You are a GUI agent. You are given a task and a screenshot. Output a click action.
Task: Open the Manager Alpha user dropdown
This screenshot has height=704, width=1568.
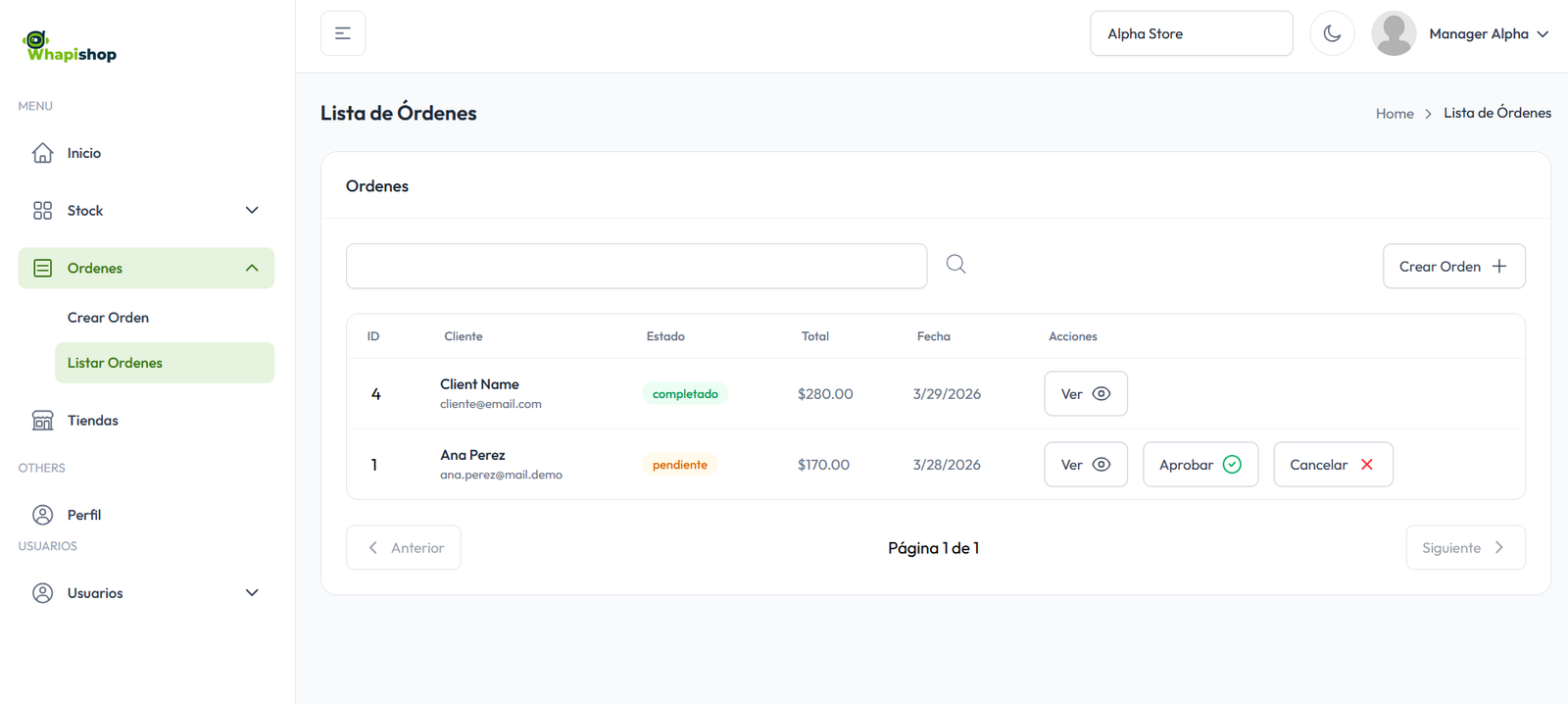[x=1488, y=34]
